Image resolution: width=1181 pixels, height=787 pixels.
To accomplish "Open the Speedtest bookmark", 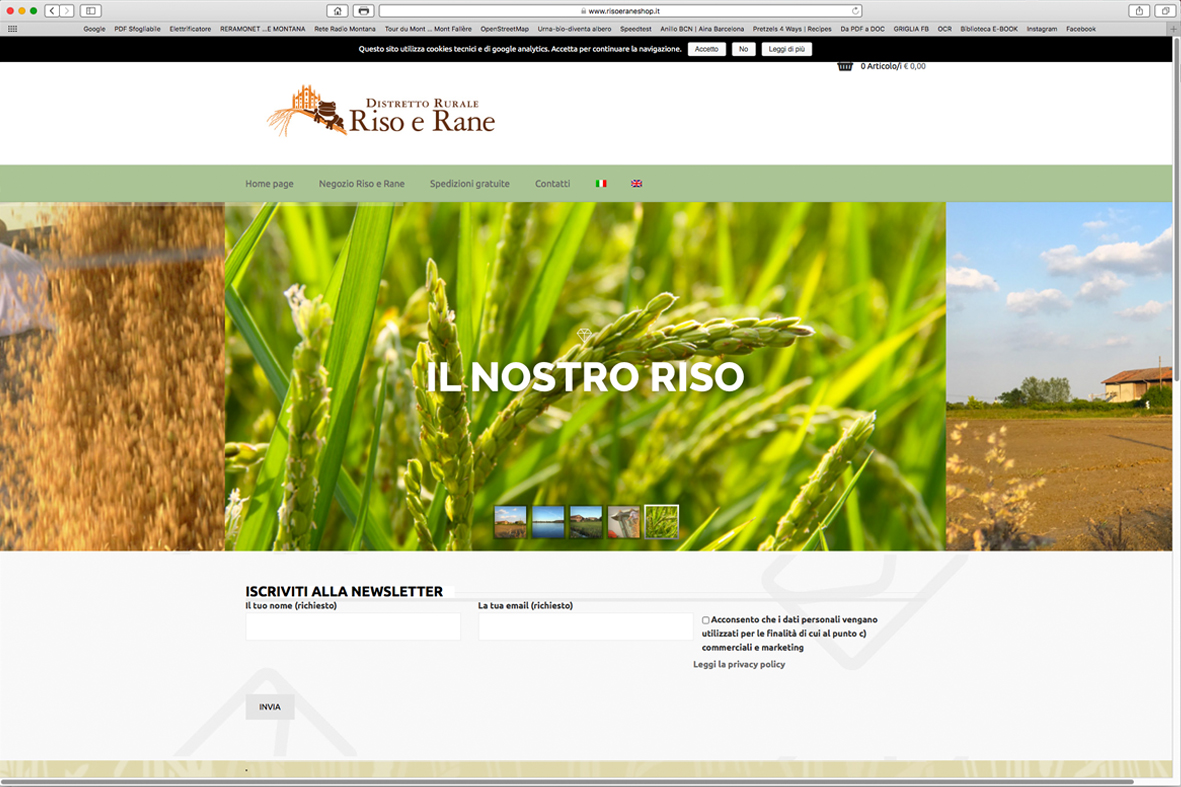I will pos(636,29).
